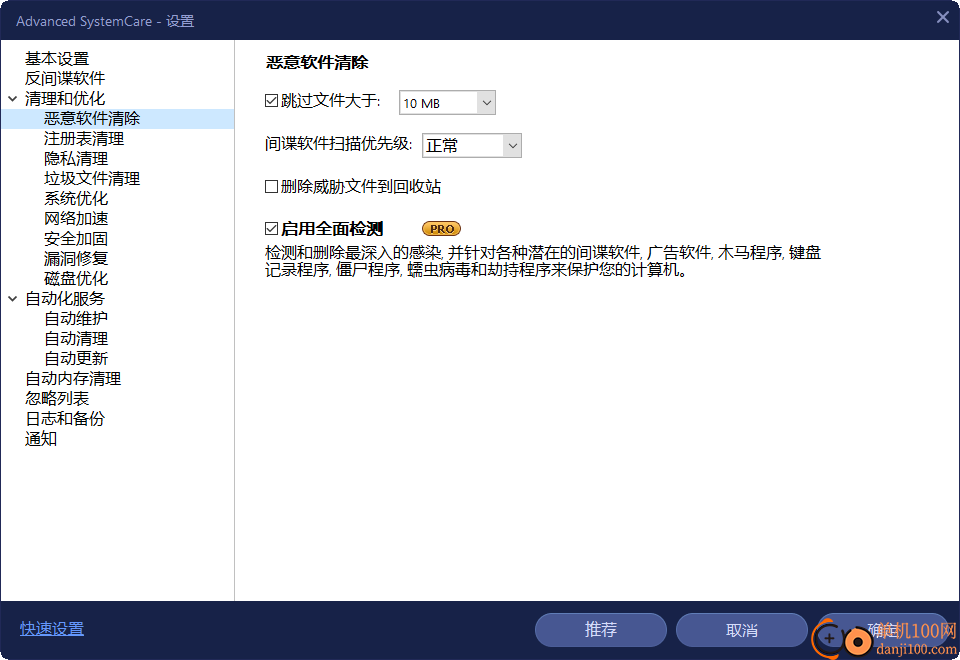Click the 启用全面检测 description paragraph
Viewport: 960px width, 660px height.
(543, 261)
